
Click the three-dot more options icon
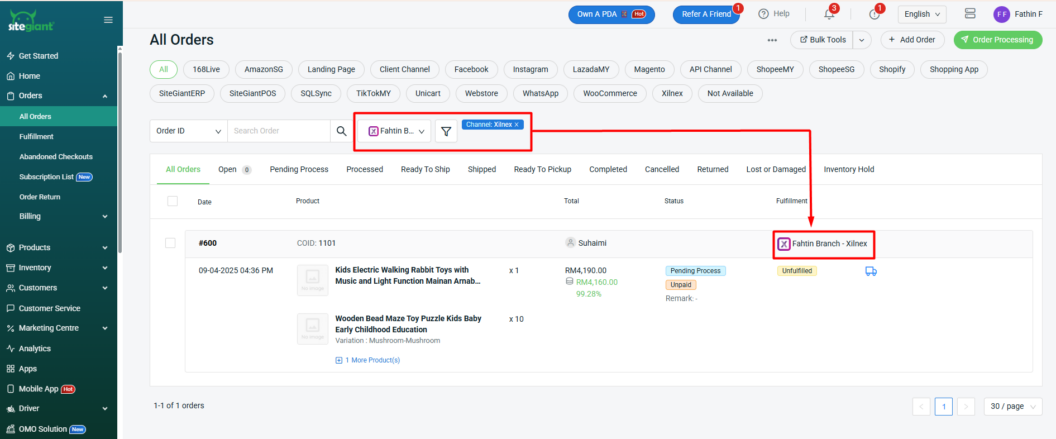772,40
